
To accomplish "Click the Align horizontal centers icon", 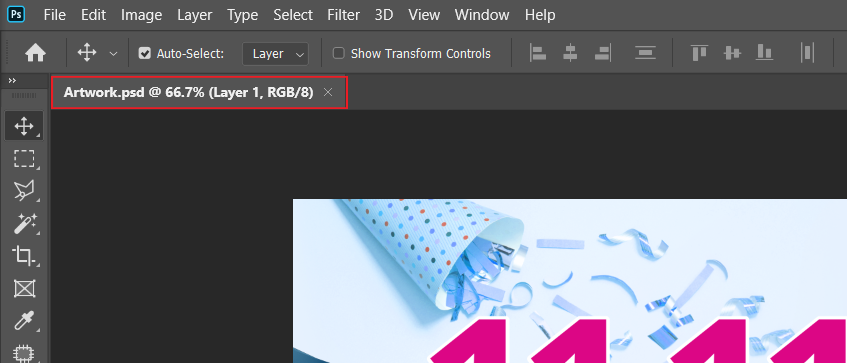I will pyautogui.click(x=570, y=53).
